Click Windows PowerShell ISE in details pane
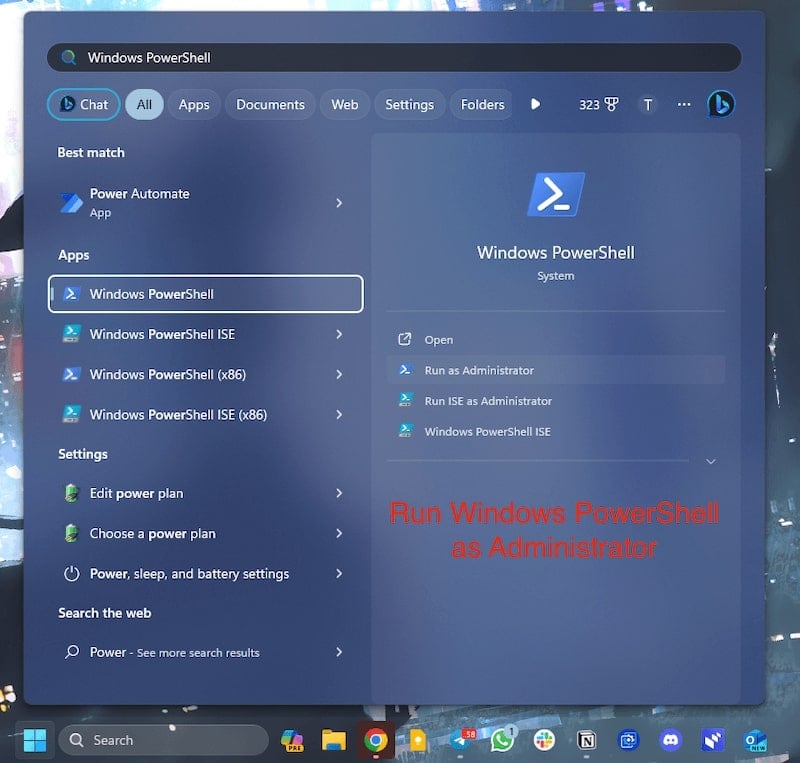 [556, 431]
